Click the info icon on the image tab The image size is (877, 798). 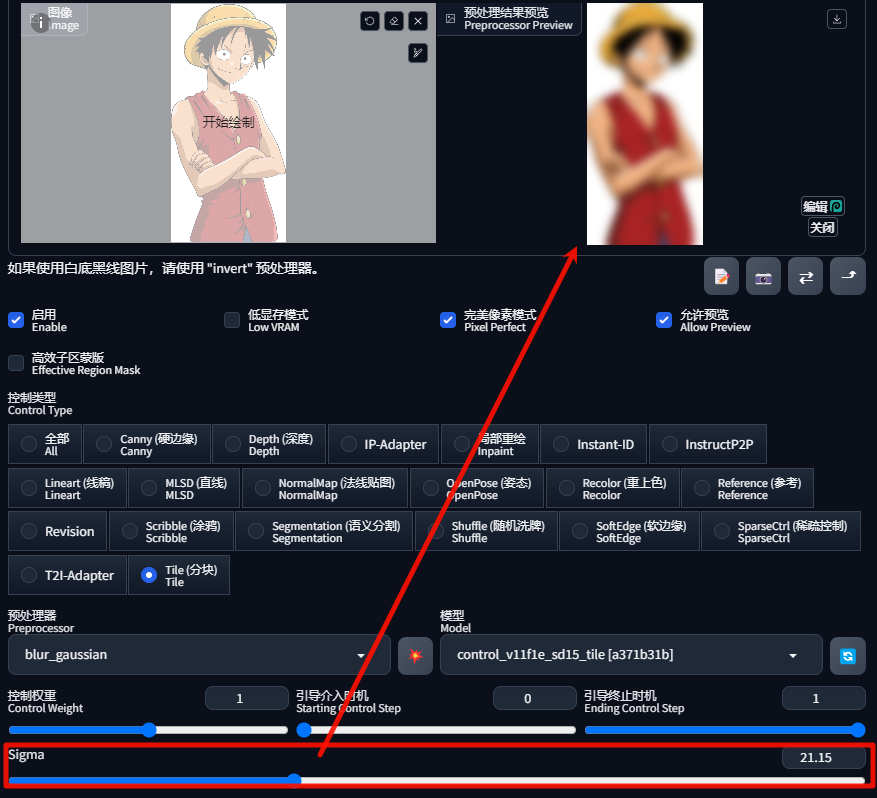[40, 23]
